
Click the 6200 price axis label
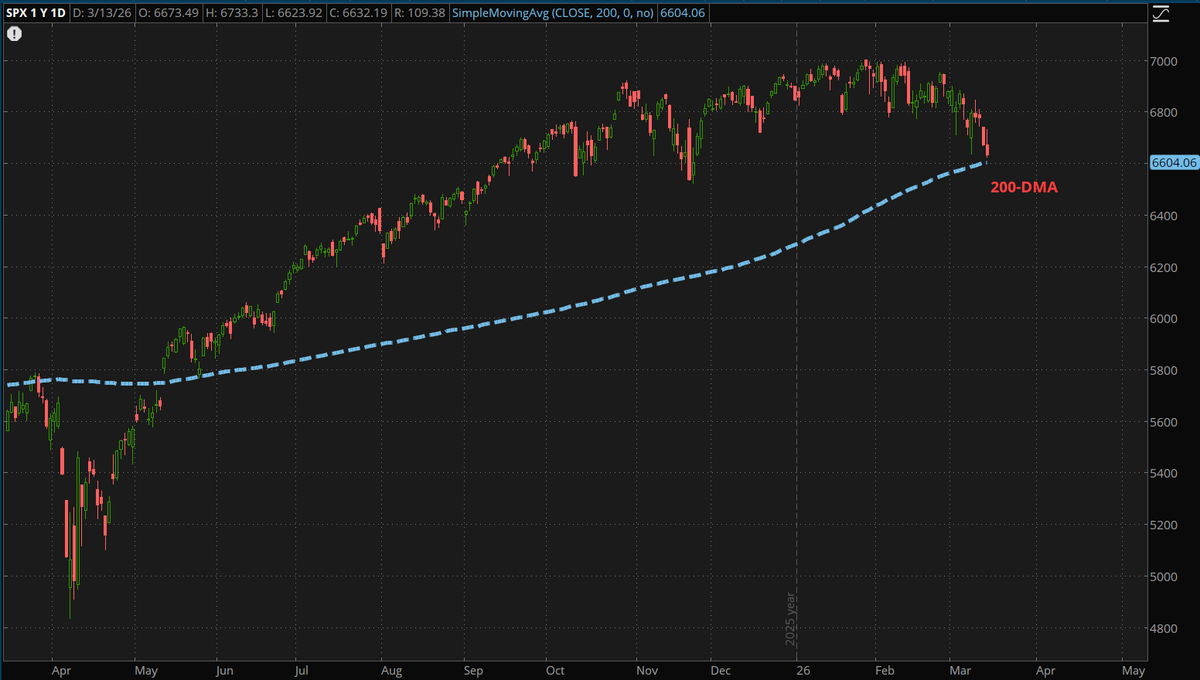pos(1165,268)
